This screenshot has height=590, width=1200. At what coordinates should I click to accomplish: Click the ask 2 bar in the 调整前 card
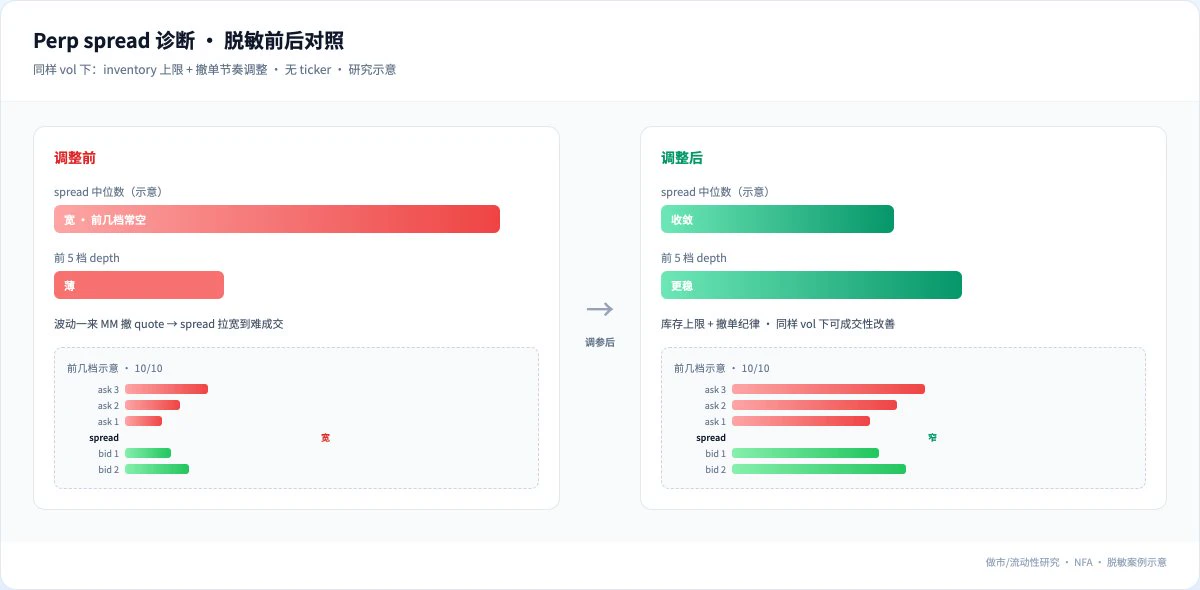[152, 405]
